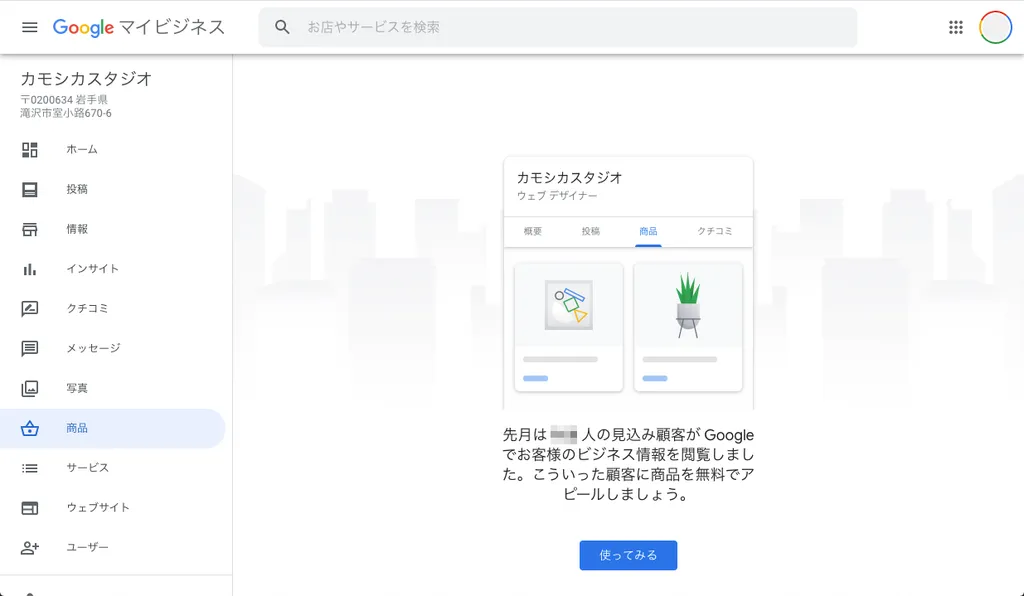
Task: Click the 投稿 tab in preview card
Action: pos(590,231)
